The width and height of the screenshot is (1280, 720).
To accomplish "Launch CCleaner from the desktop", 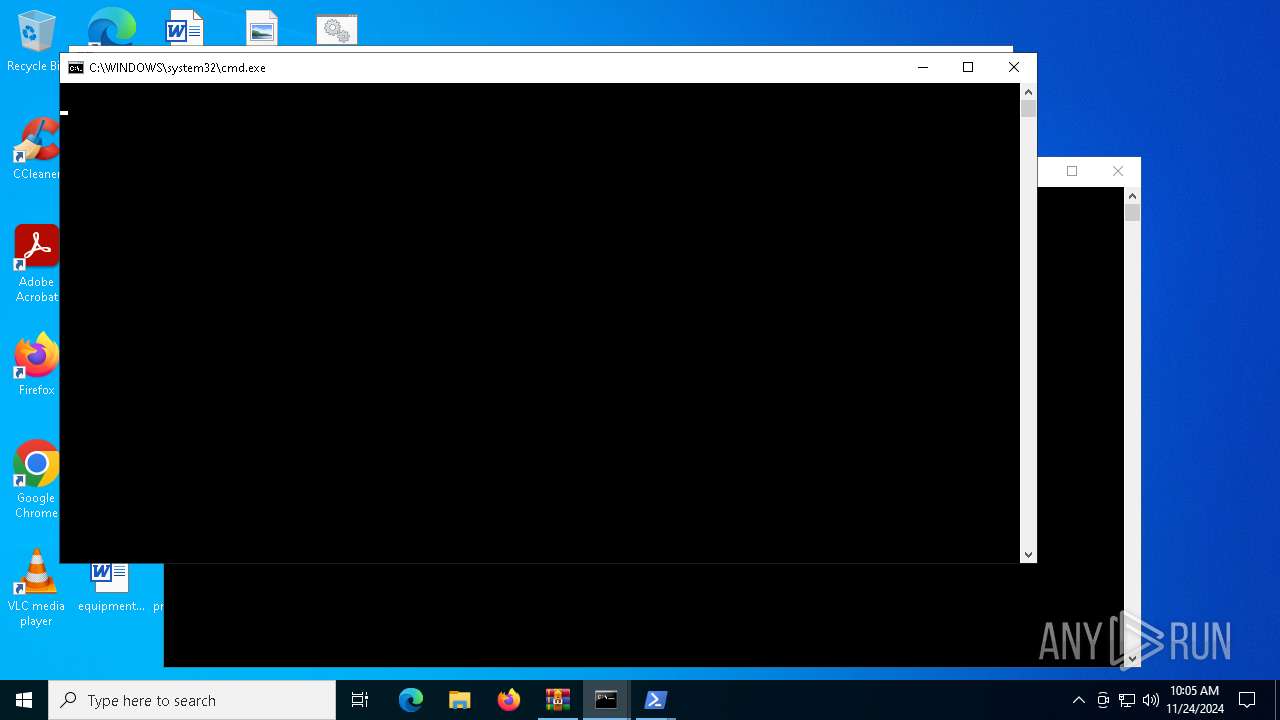I will click(x=36, y=148).
